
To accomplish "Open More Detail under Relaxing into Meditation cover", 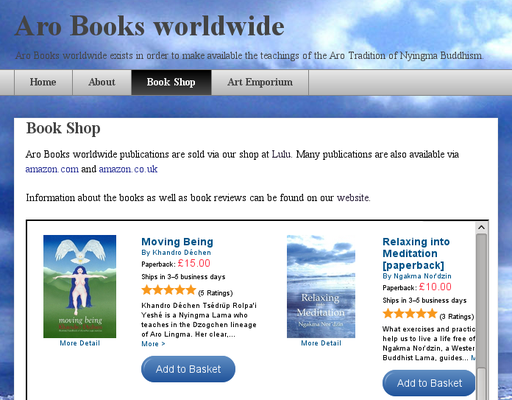I will click(321, 343).
